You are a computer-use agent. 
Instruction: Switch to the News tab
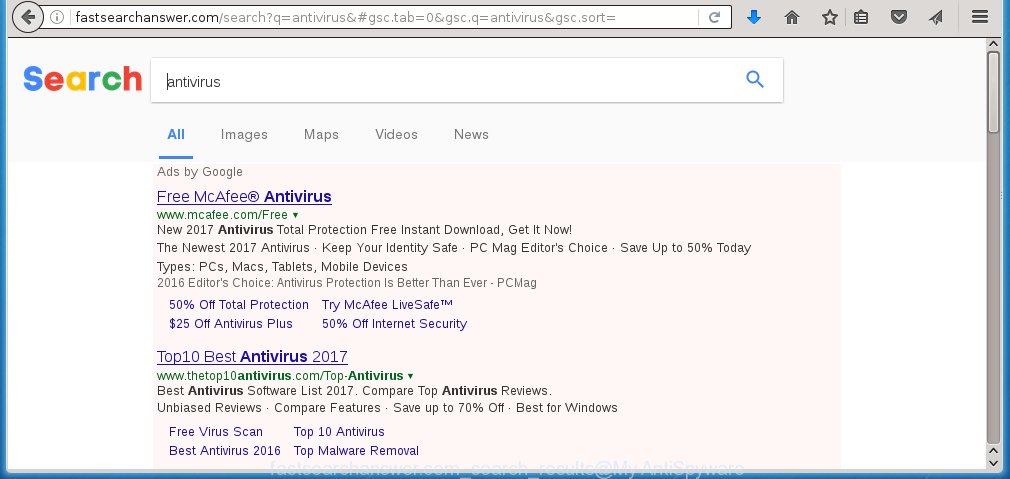point(471,135)
